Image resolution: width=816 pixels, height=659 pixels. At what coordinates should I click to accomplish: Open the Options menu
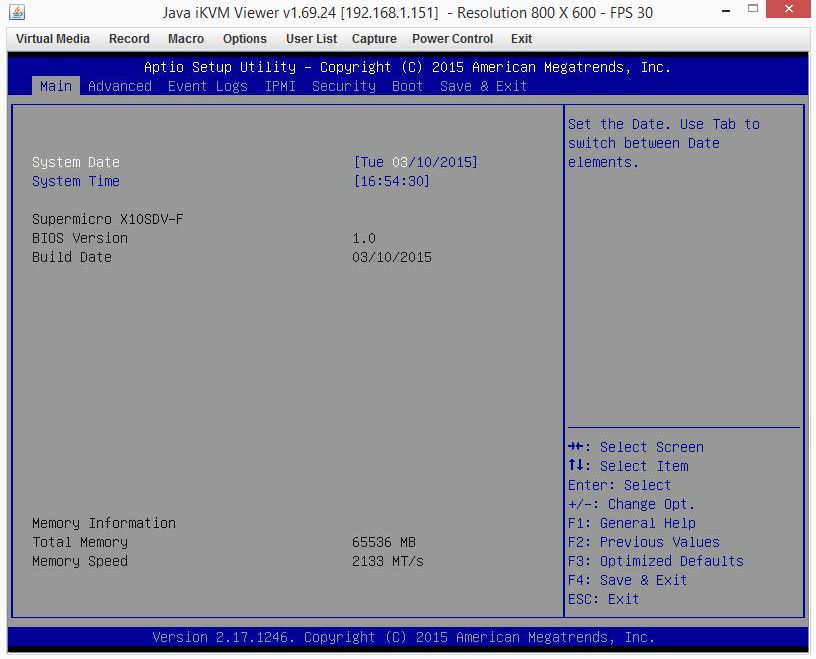[x=245, y=39]
